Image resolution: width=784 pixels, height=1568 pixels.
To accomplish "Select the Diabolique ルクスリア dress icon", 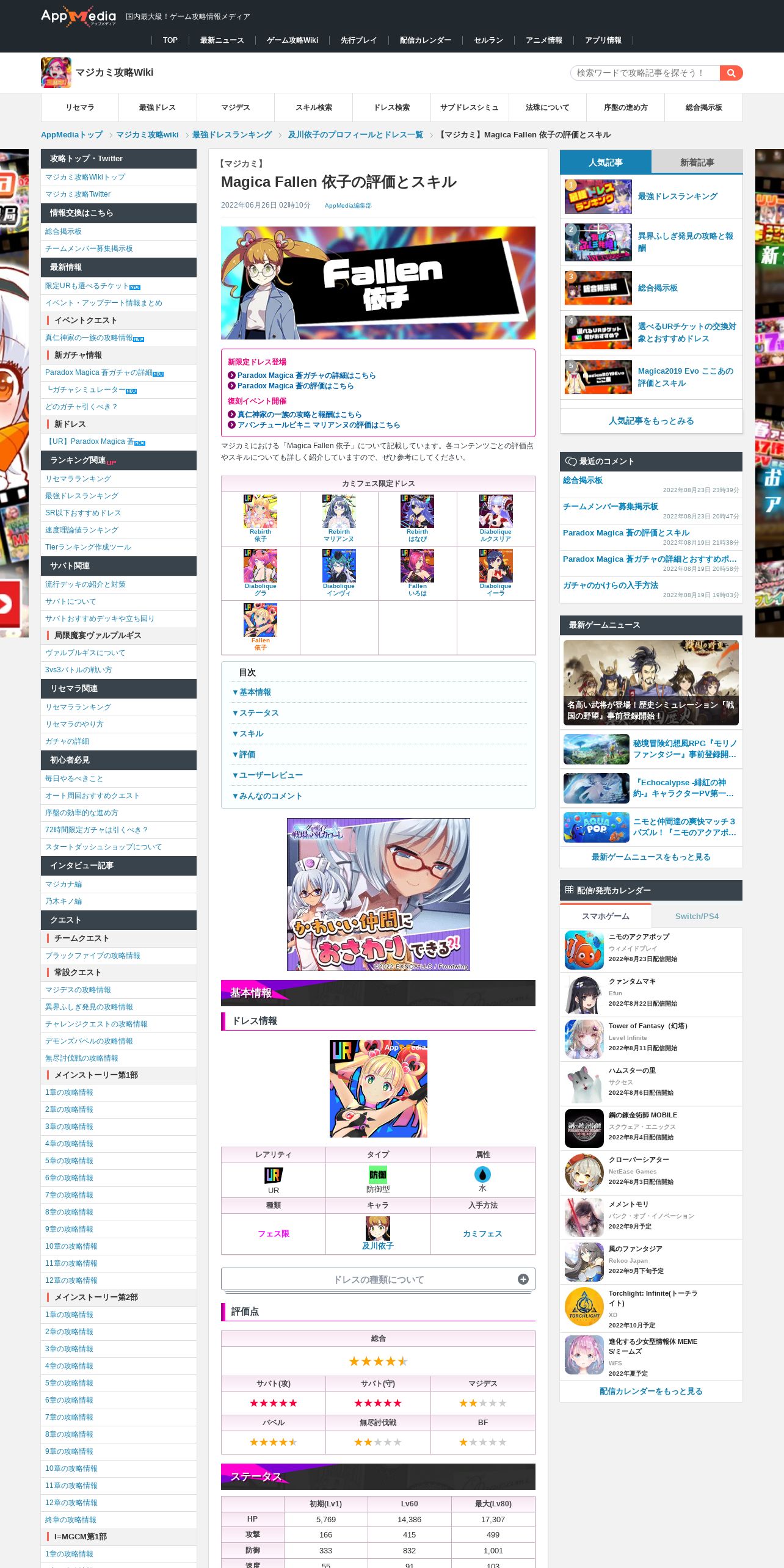I will tap(496, 512).
